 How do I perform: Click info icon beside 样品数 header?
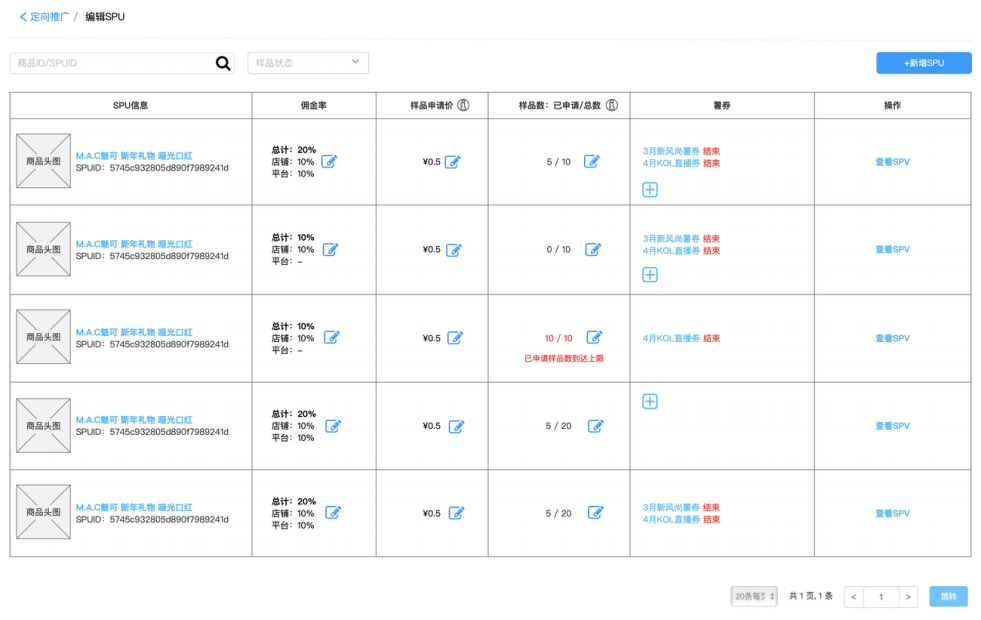click(612, 105)
